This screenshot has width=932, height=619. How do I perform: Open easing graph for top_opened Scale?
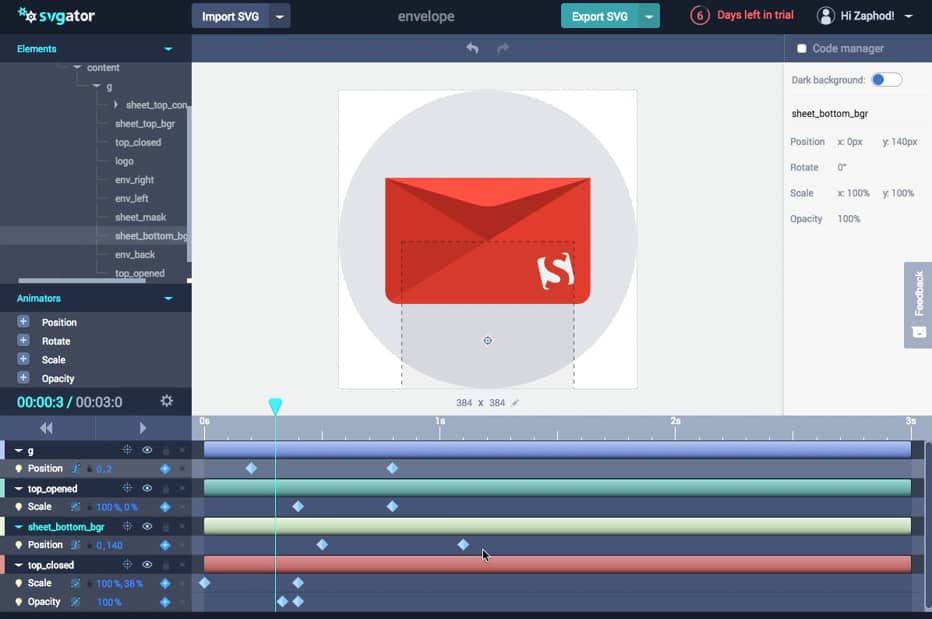pyautogui.click(x=75, y=507)
